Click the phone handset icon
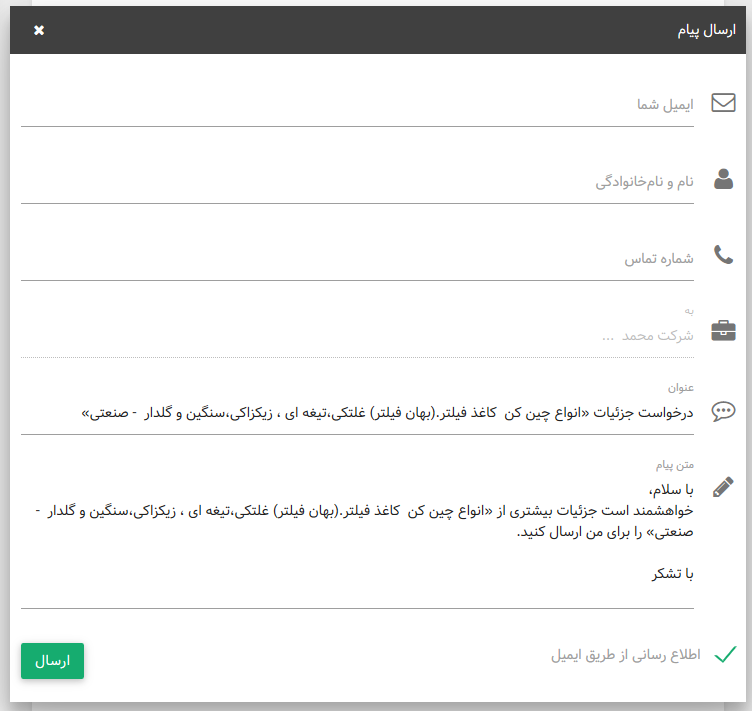 pos(723,255)
